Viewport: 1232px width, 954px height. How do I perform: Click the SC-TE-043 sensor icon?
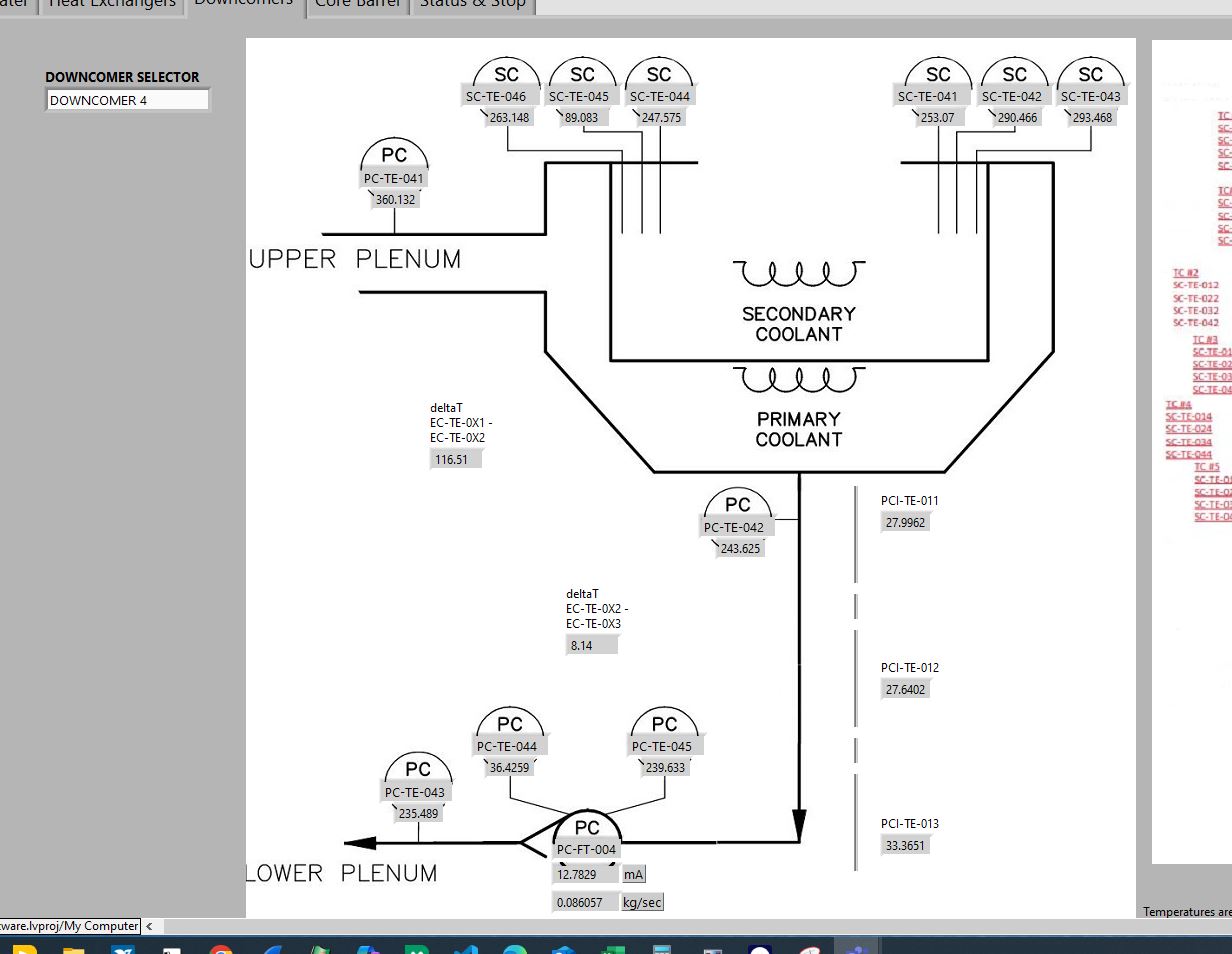pos(1091,75)
